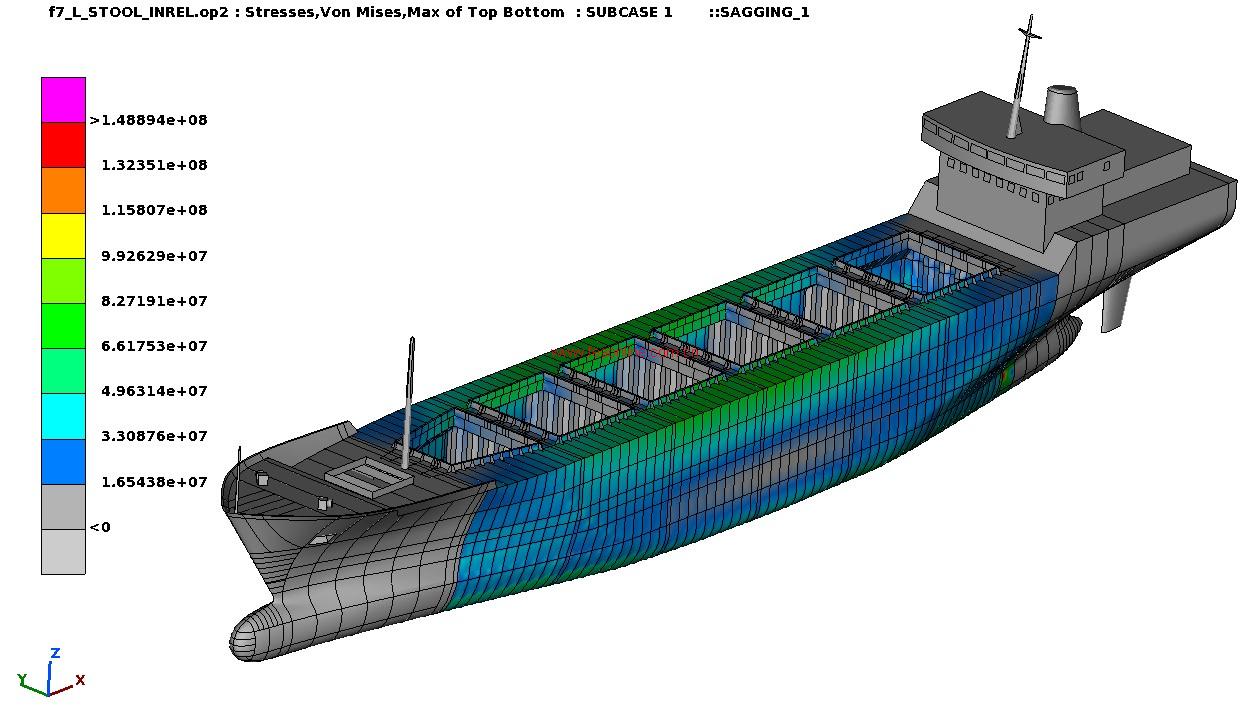Click the blue legend color band
This screenshot has height=714, width=1252.
(63, 461)
